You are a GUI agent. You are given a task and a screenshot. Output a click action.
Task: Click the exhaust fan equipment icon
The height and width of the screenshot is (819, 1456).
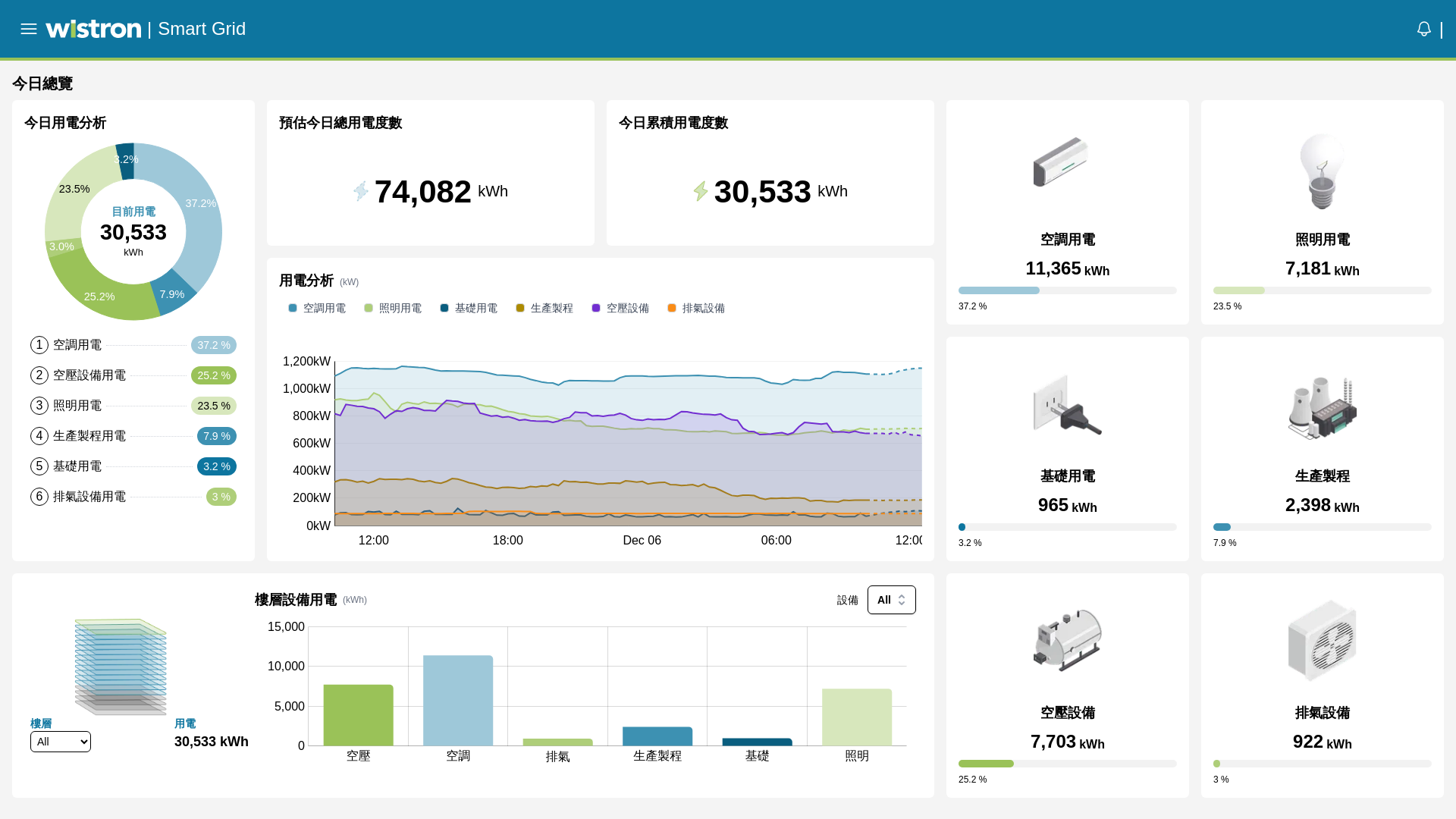click(1322, 641)
